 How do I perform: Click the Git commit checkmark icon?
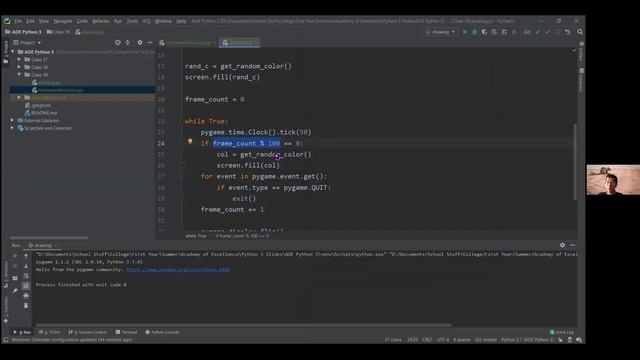click(x=548, y=32)
